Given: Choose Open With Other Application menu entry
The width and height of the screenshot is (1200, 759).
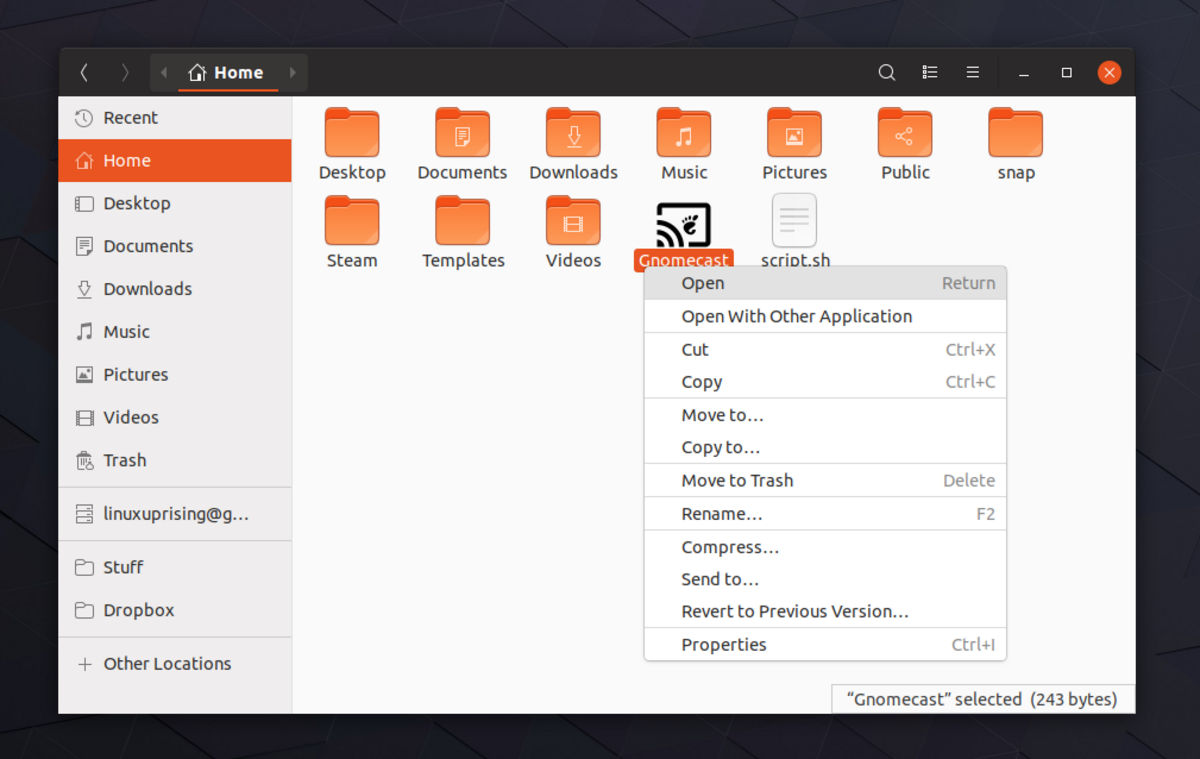Looking at the screenshot, I should 796,316.
